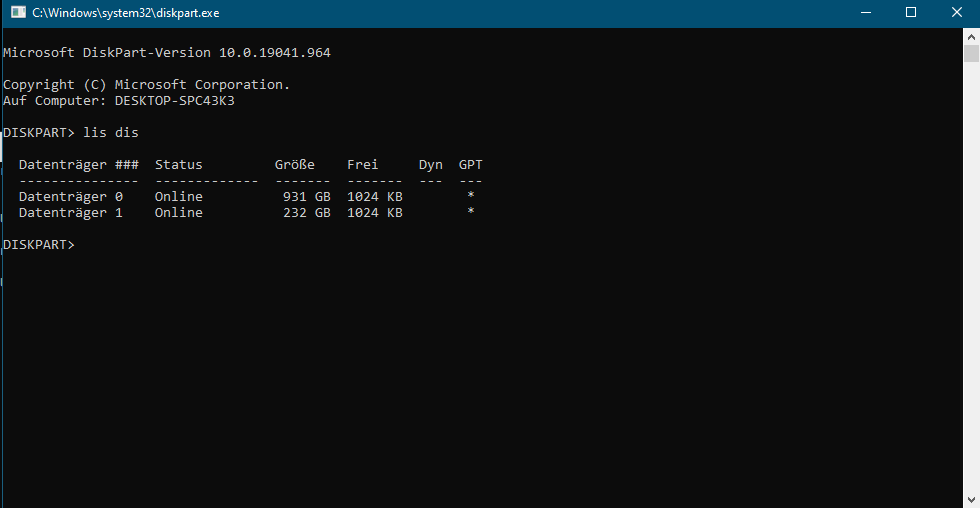Click the 'Frei' column header
This screenshot has width=980, height=508.
pyautogui.click(x=362, y=165)
